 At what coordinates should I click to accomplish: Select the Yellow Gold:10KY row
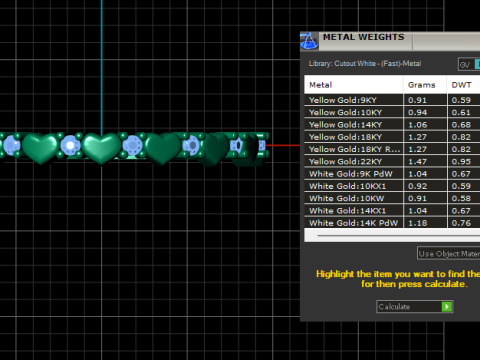(392, 112)
